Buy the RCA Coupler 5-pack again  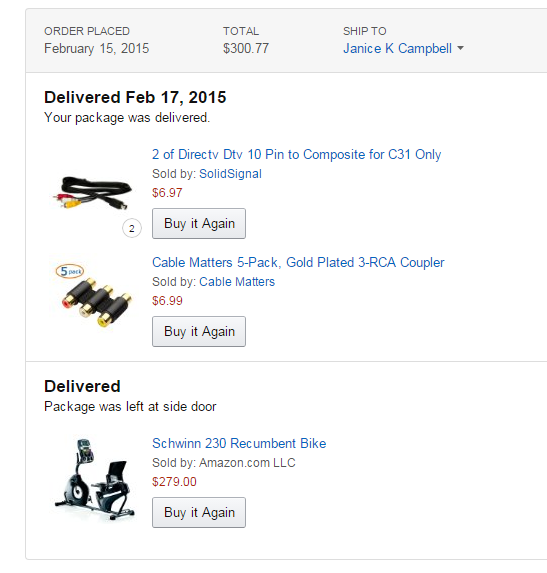pyautogui.click(x=199, y=331)
